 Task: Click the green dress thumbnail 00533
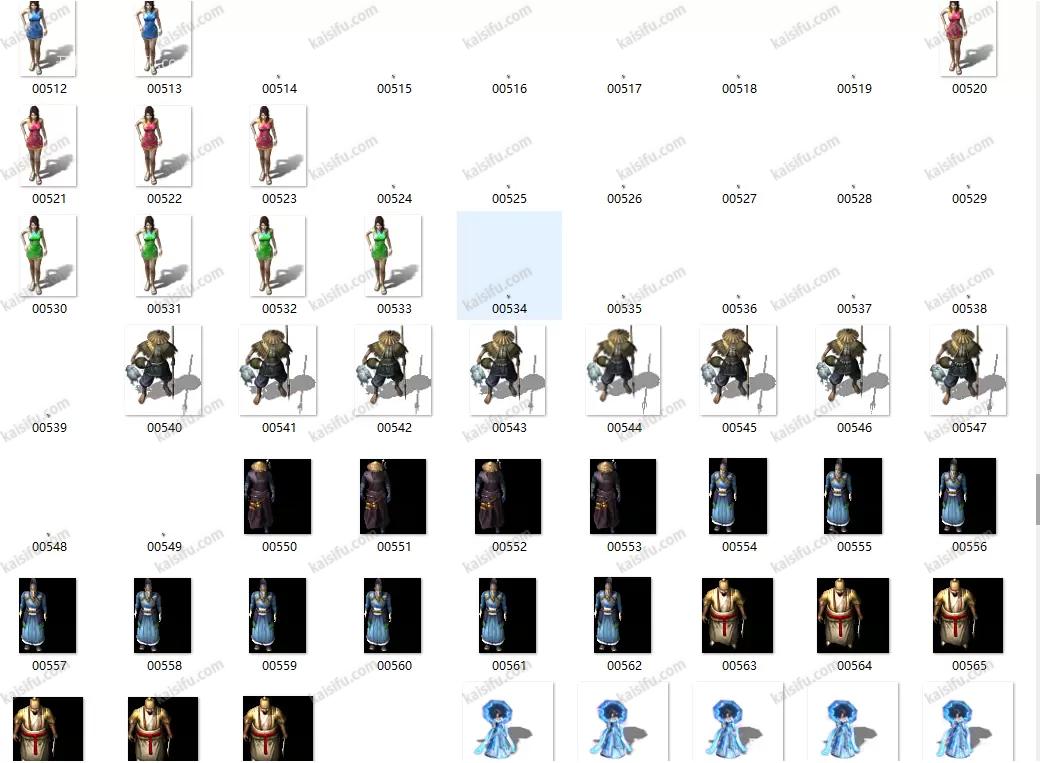(393, 256)
